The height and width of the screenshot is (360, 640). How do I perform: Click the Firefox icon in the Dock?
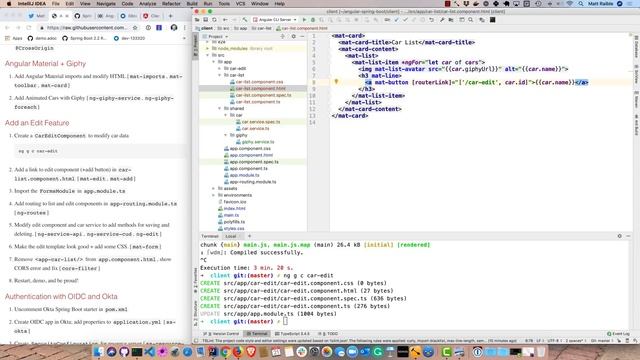pos(238,351)
